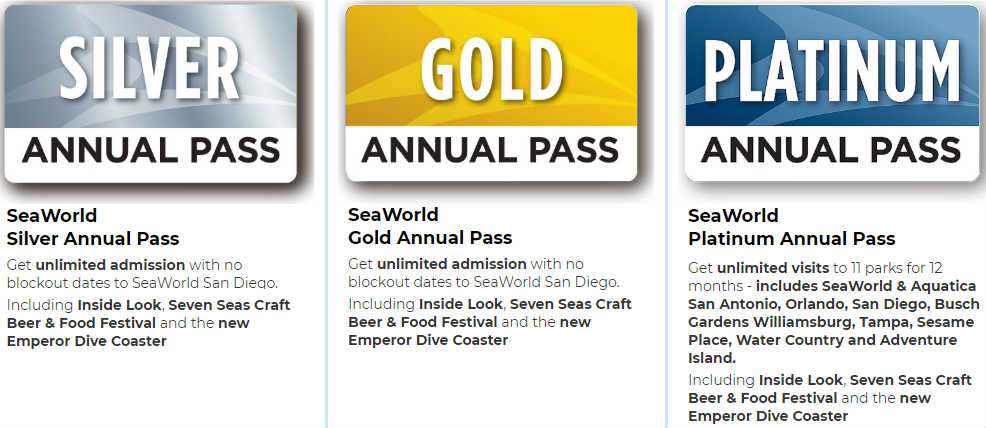Select the SeaWorld Platinum Annual Pass heading
The height and width of the screenshot is (428, 986).
pos(792,227)
